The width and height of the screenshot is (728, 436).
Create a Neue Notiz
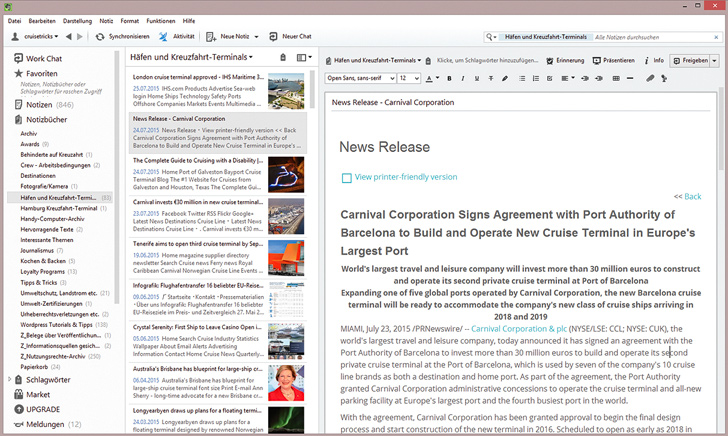pyautogui.click(x=228, y=36)
